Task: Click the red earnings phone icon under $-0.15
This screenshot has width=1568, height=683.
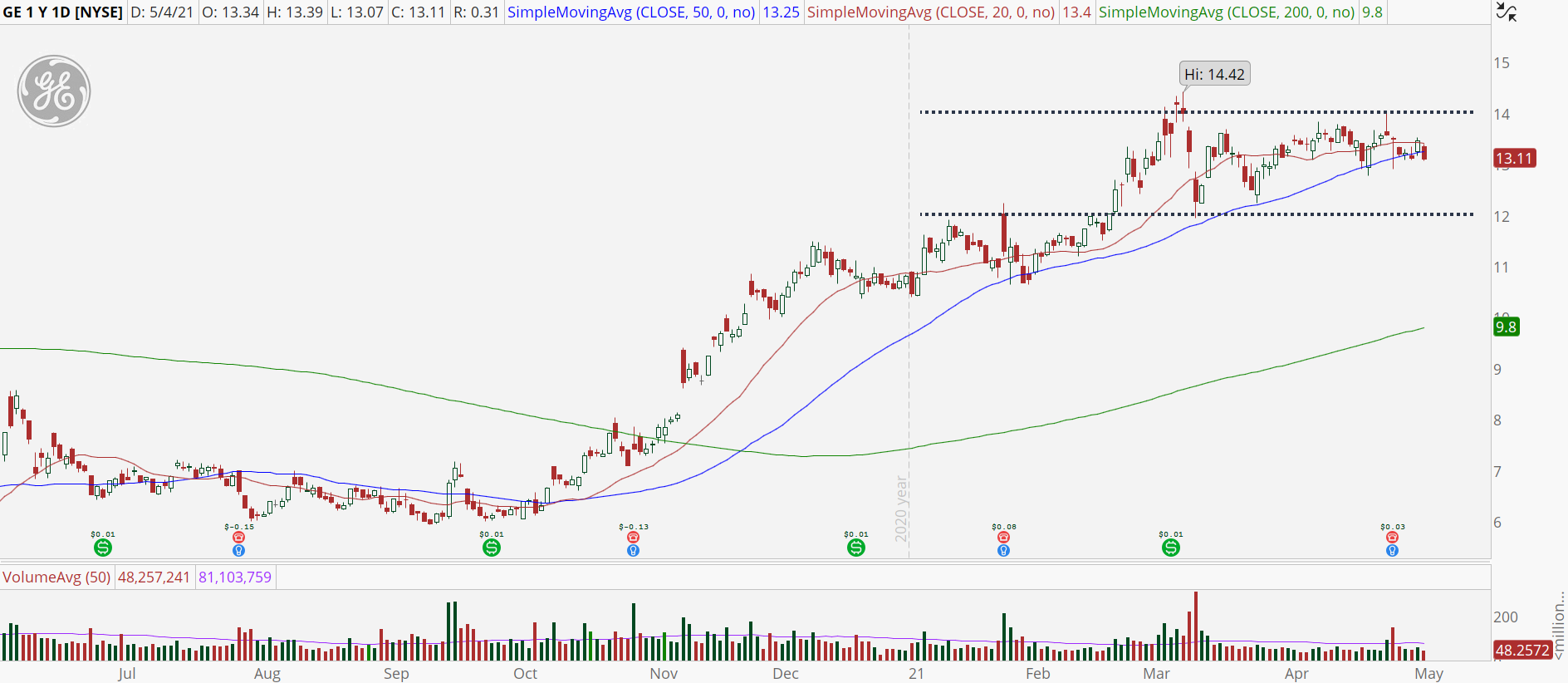Action: pyautogui.click(x=239, y=538)
